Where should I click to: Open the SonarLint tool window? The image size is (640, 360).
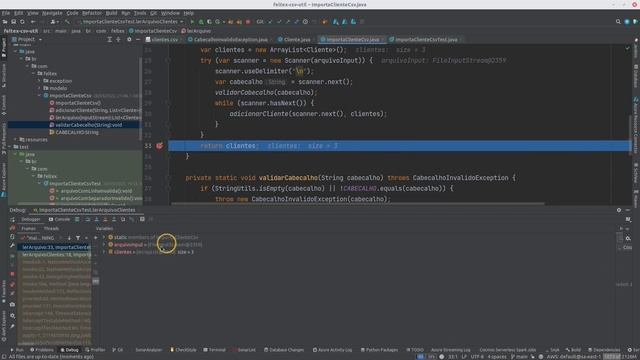coord(244,350)
